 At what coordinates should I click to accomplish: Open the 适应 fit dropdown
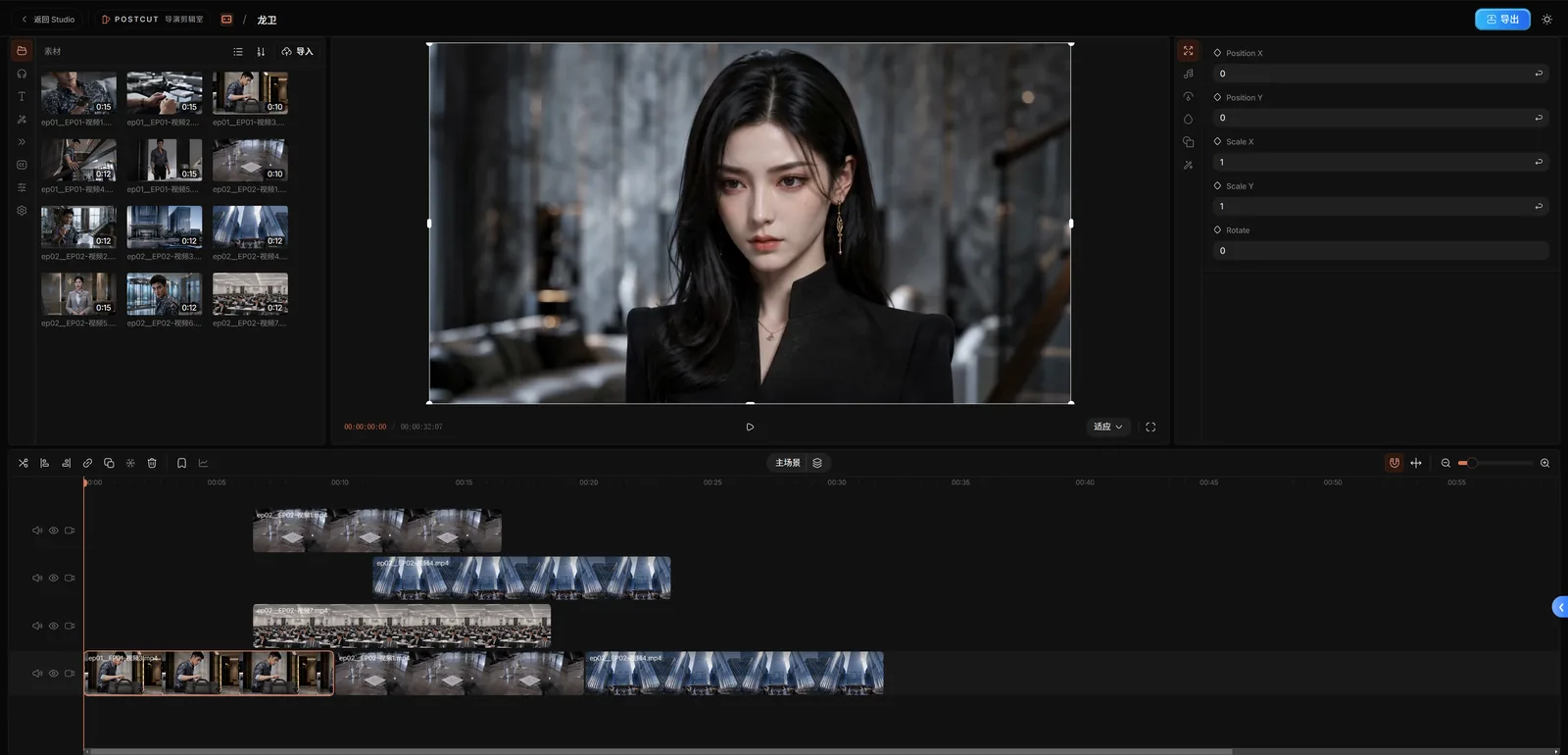(1108, 427)
